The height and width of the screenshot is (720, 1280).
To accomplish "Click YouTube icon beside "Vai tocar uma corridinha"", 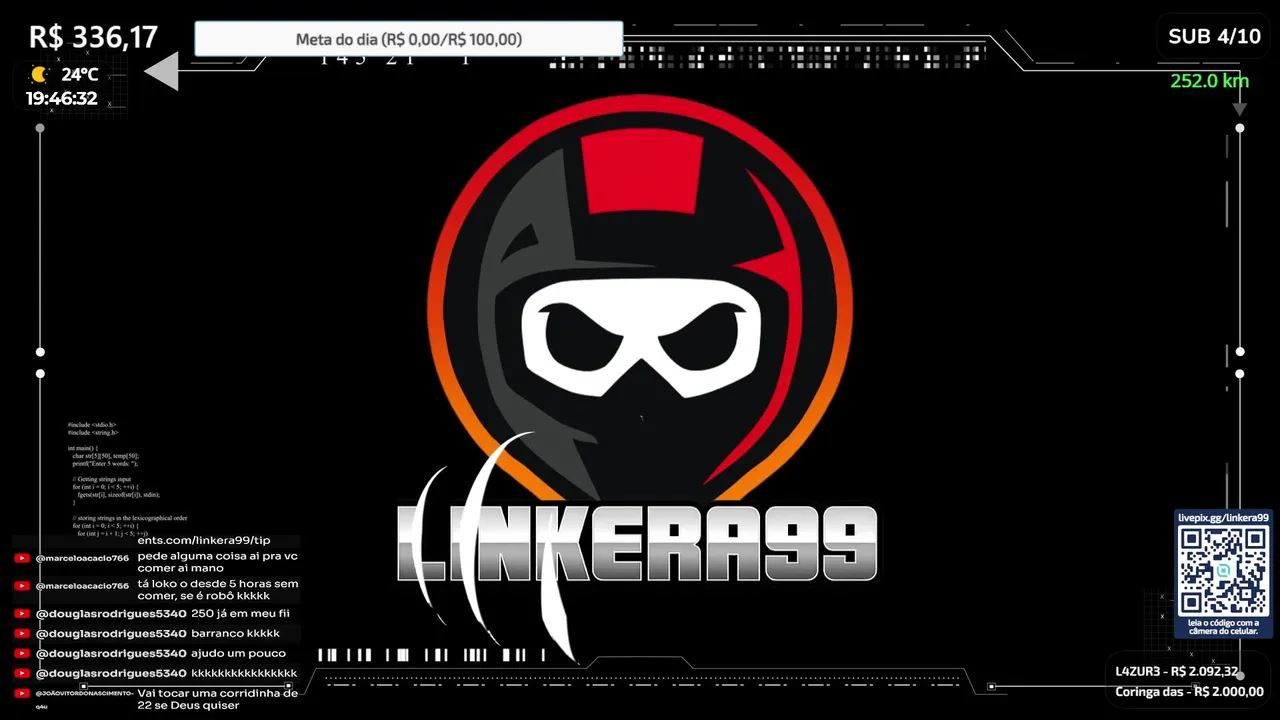I will point(22,693).
